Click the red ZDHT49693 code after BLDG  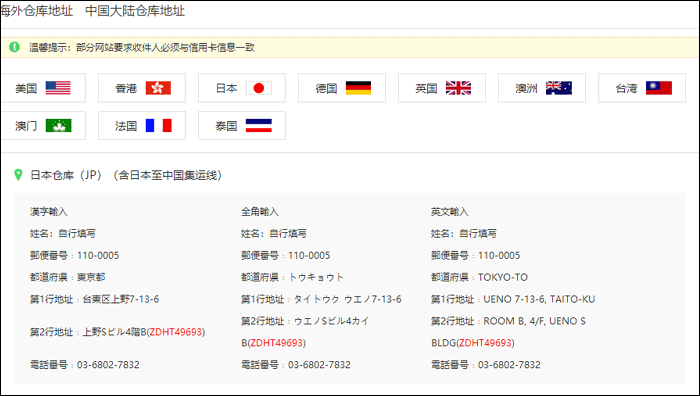point(485,343)
